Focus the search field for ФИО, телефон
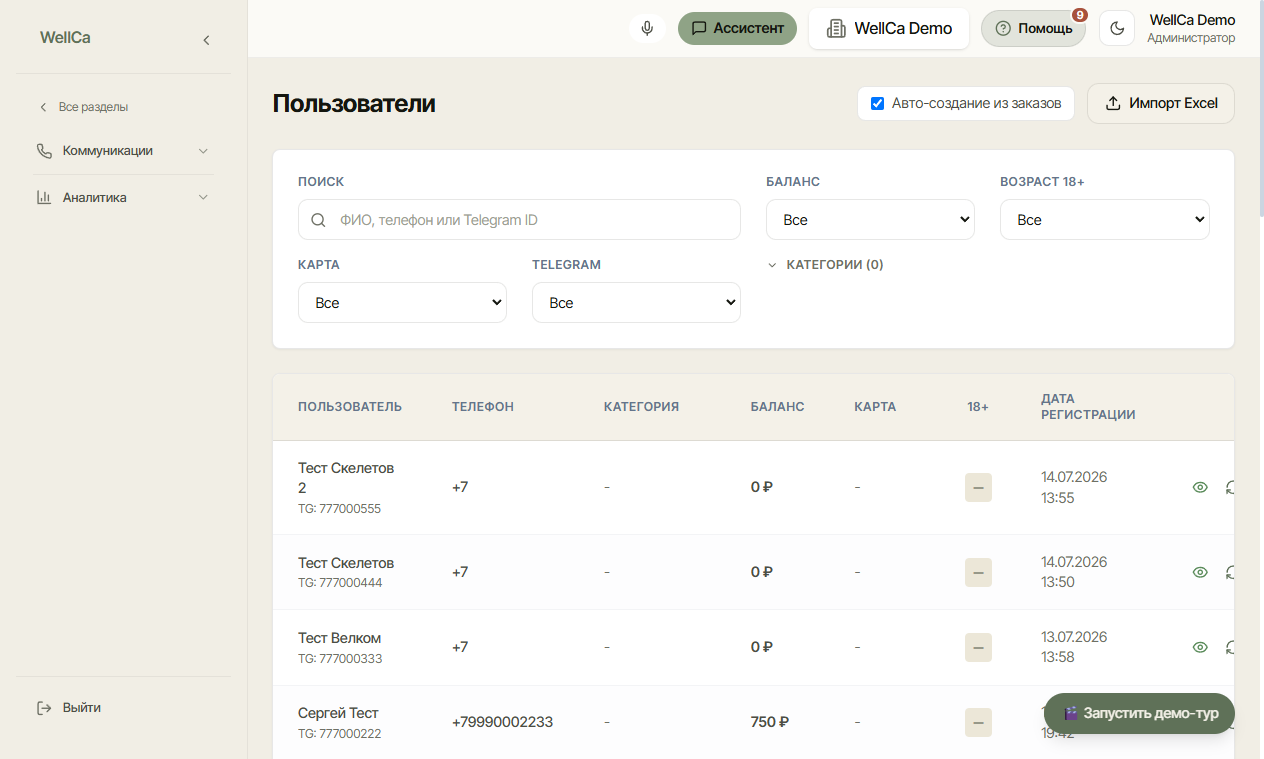 pos(519,220)
